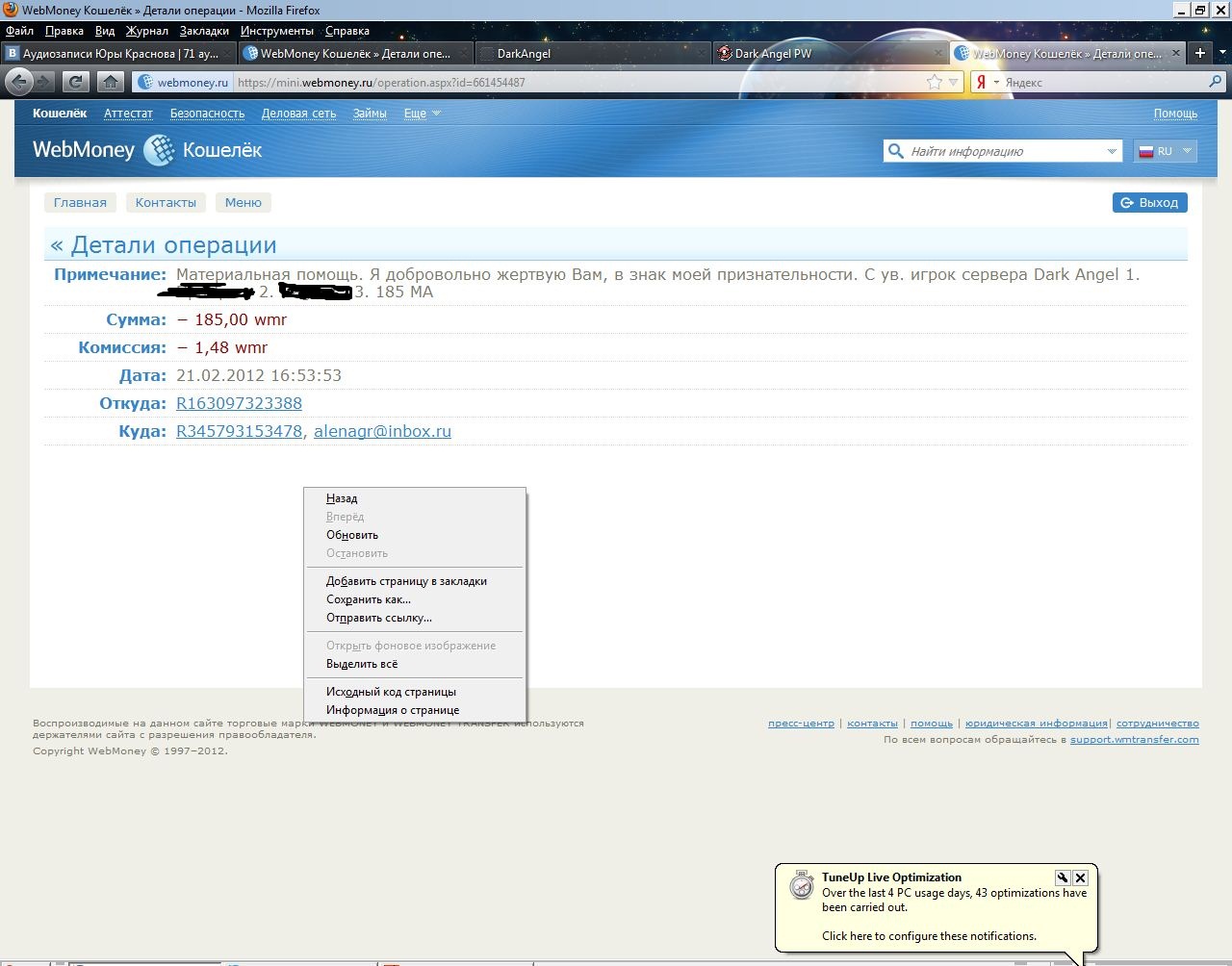Viewport: 1232px width, 966px height.
Task: Open the Закладки menu
Action: point(204,31)
